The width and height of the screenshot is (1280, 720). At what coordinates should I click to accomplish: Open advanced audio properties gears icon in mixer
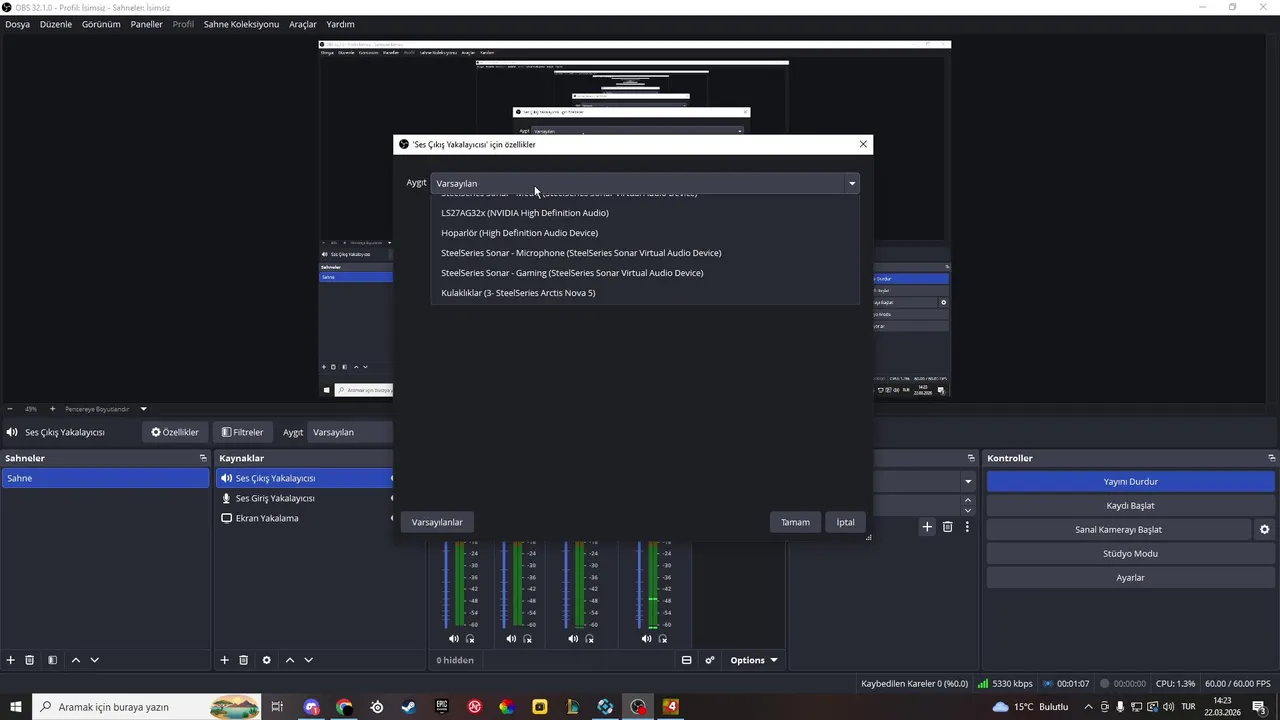coord(710,660)
